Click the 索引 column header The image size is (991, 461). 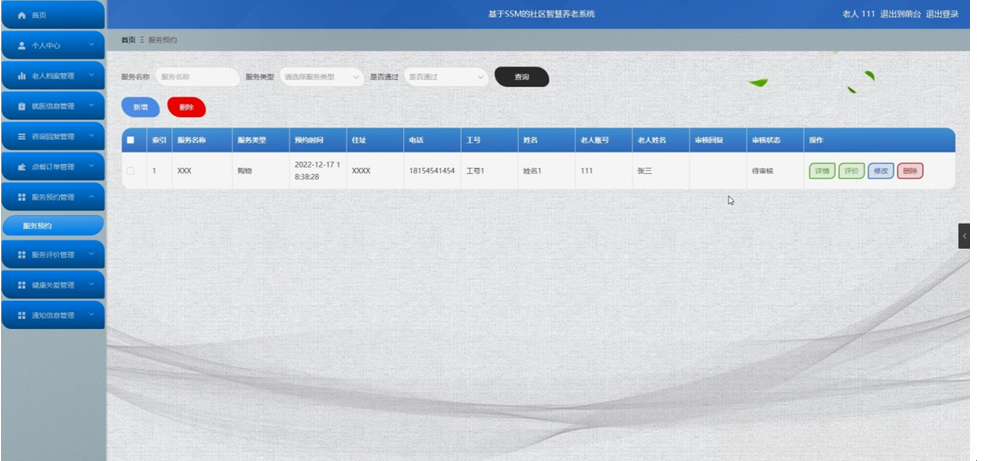tap(159, 140)
